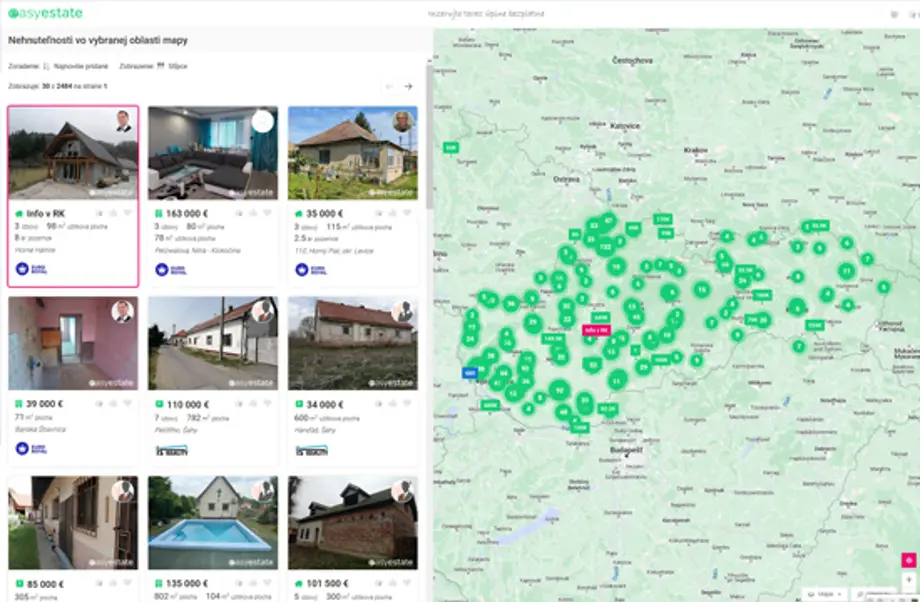Image resolution: width=920 pixels, height=602 pixels.
Task: Click the 110 000 € price text
Action: [188, 405]
